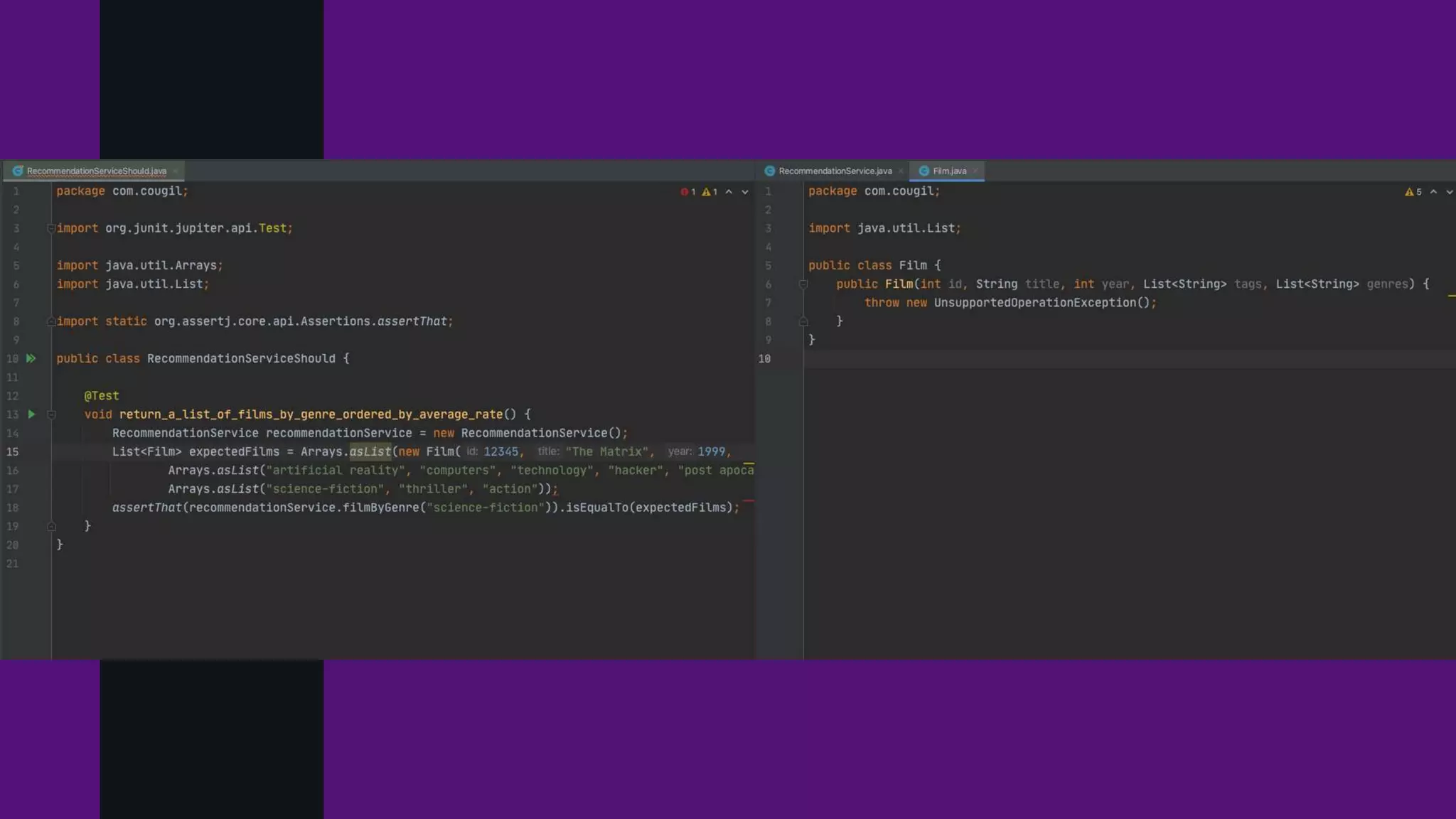1456x819 pixels.
Task: Click yellow warning stripe mark in Film.java
Action: click(1451, 296)
